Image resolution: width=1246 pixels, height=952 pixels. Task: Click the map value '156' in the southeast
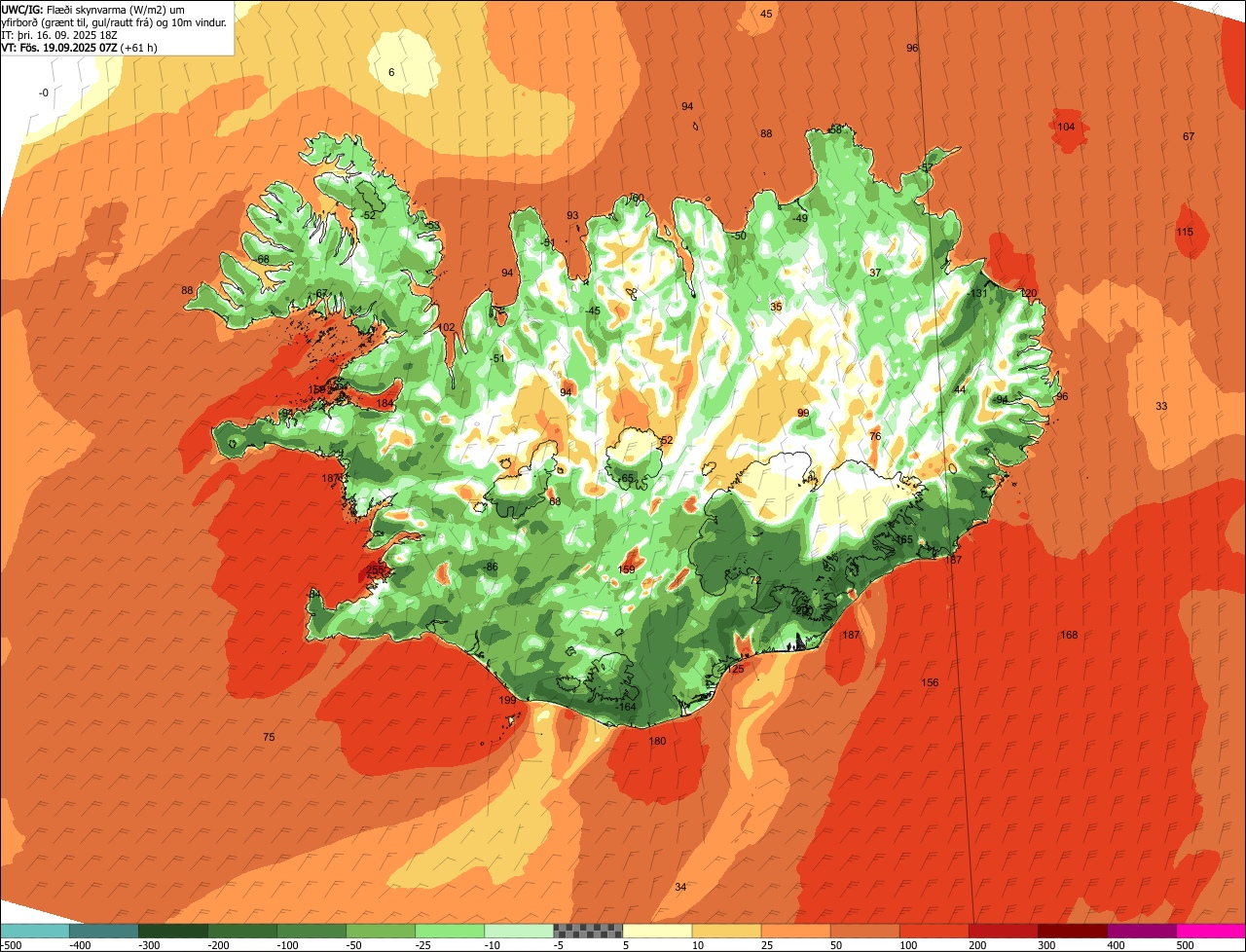[x=930, y=682]
